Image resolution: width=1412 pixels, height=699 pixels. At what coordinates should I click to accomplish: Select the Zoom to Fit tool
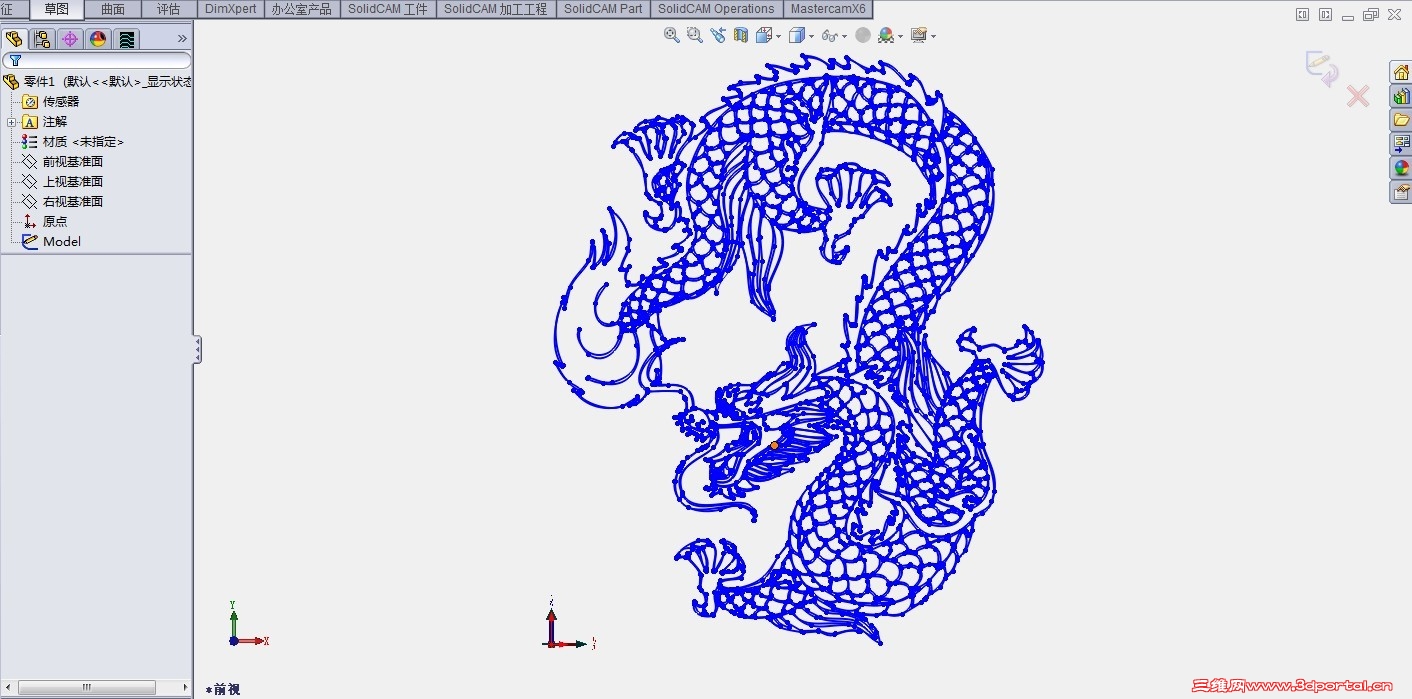pos(671,35)
